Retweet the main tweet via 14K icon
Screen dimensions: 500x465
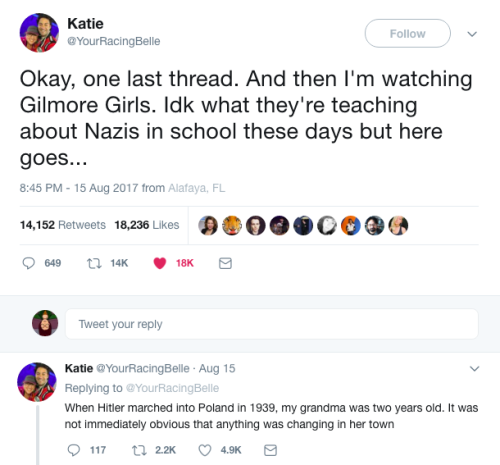point(94,264)
